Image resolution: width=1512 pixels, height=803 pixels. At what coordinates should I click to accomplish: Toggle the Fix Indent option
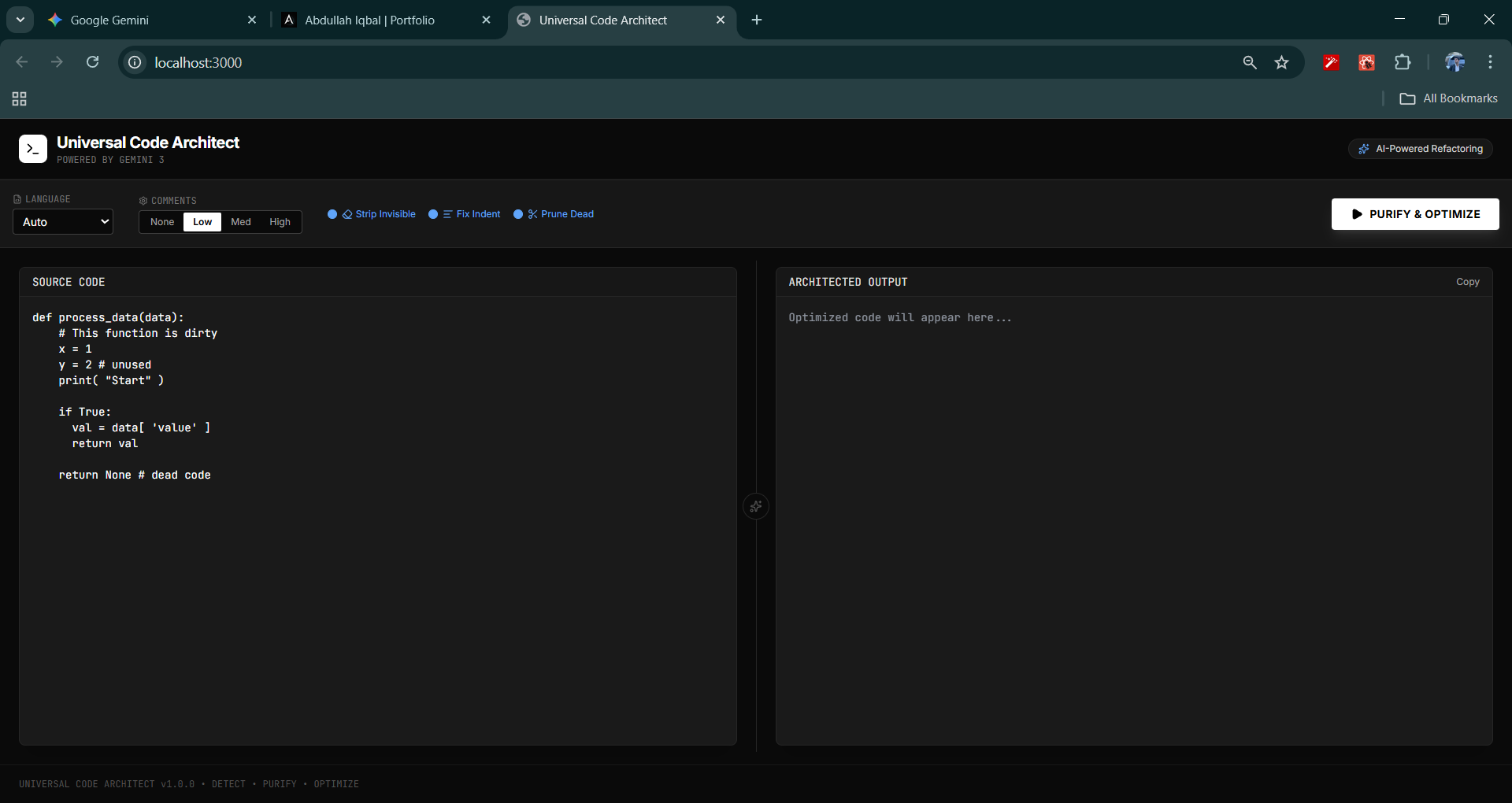465,214
